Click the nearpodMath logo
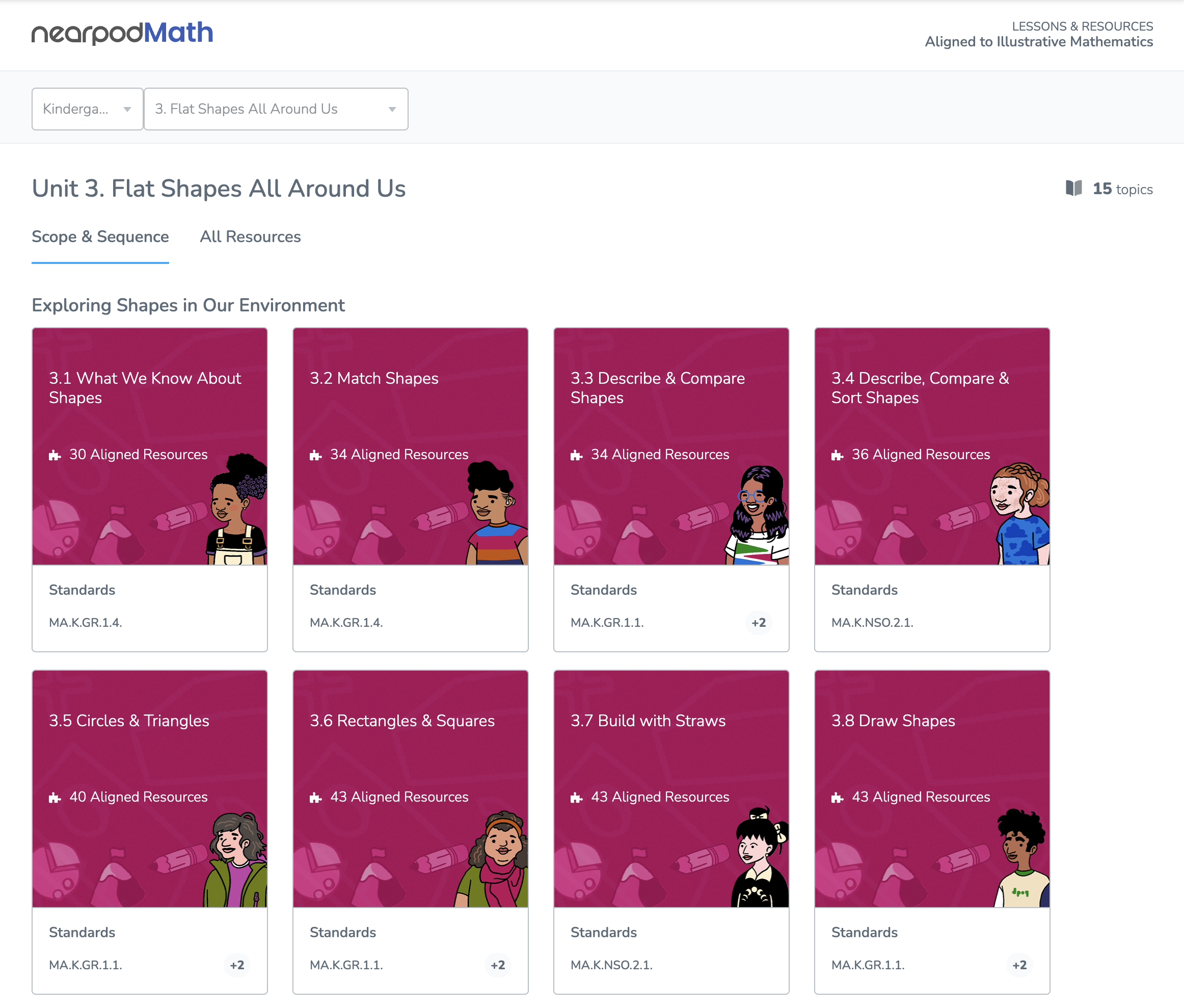 coord(122,33)
